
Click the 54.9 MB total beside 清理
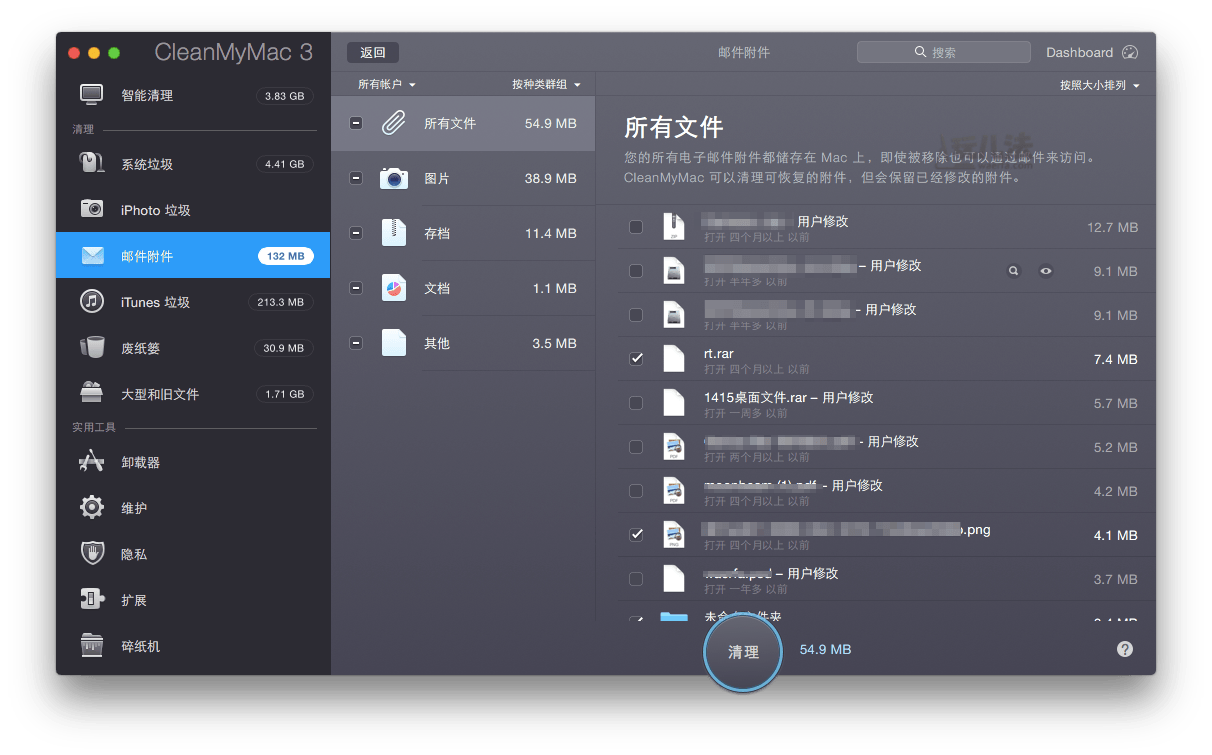click(825, 649)
